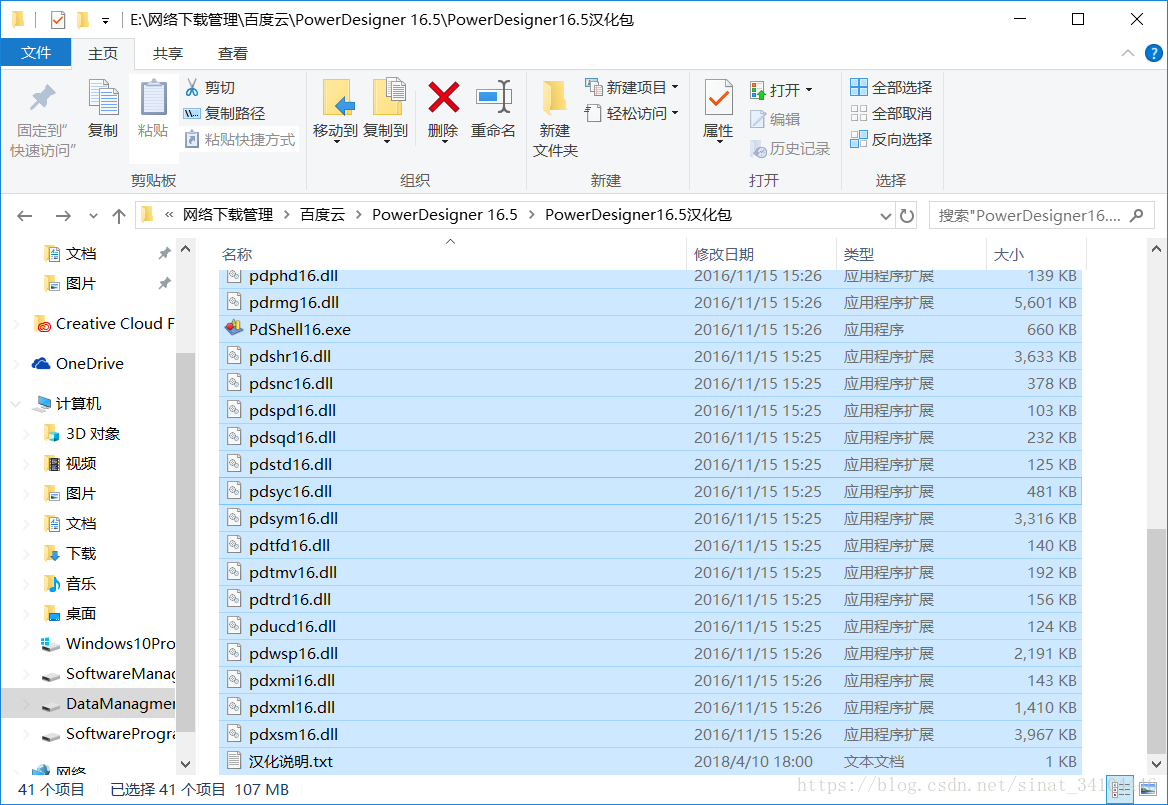Switch to the 查看 (View) tab
The image size is (1168, 805).
point(232,54)
